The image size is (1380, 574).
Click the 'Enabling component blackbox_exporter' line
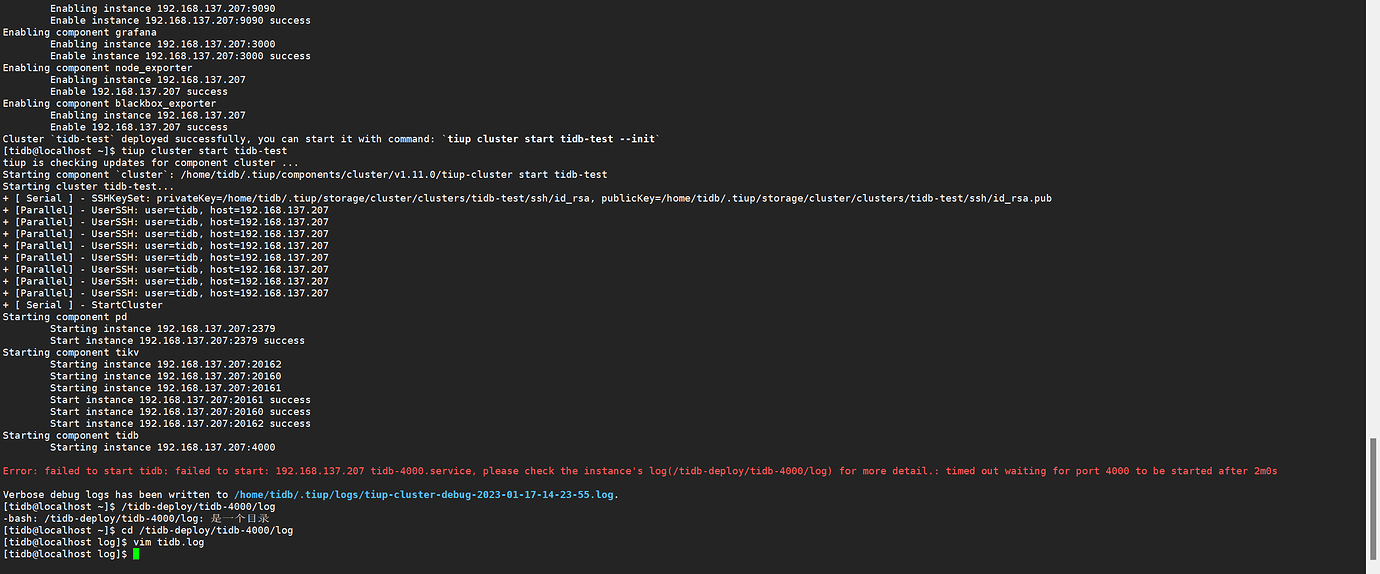(109, 103)
